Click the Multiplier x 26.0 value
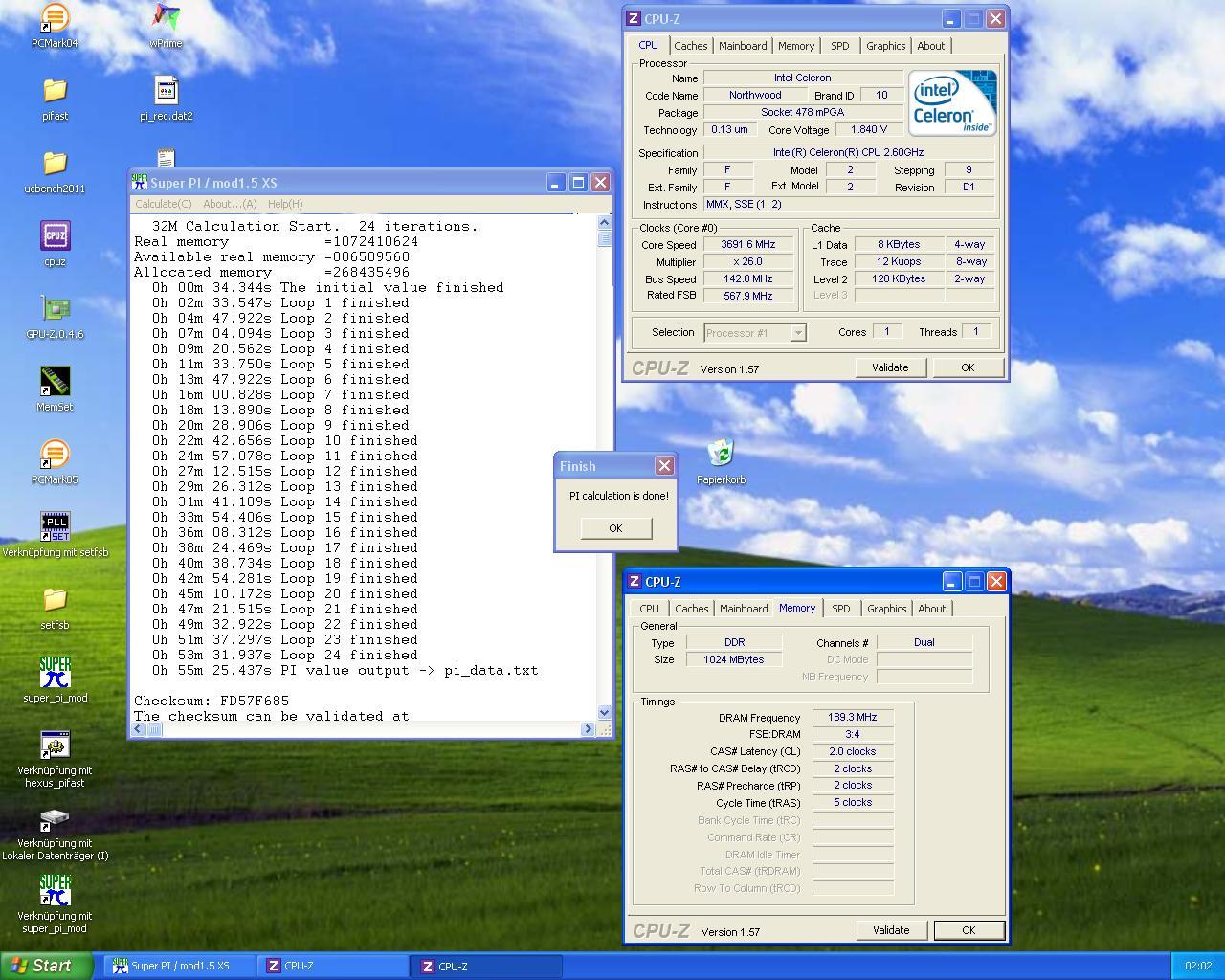This screenshot has height=980, width=1225. [x=747, y=262]
